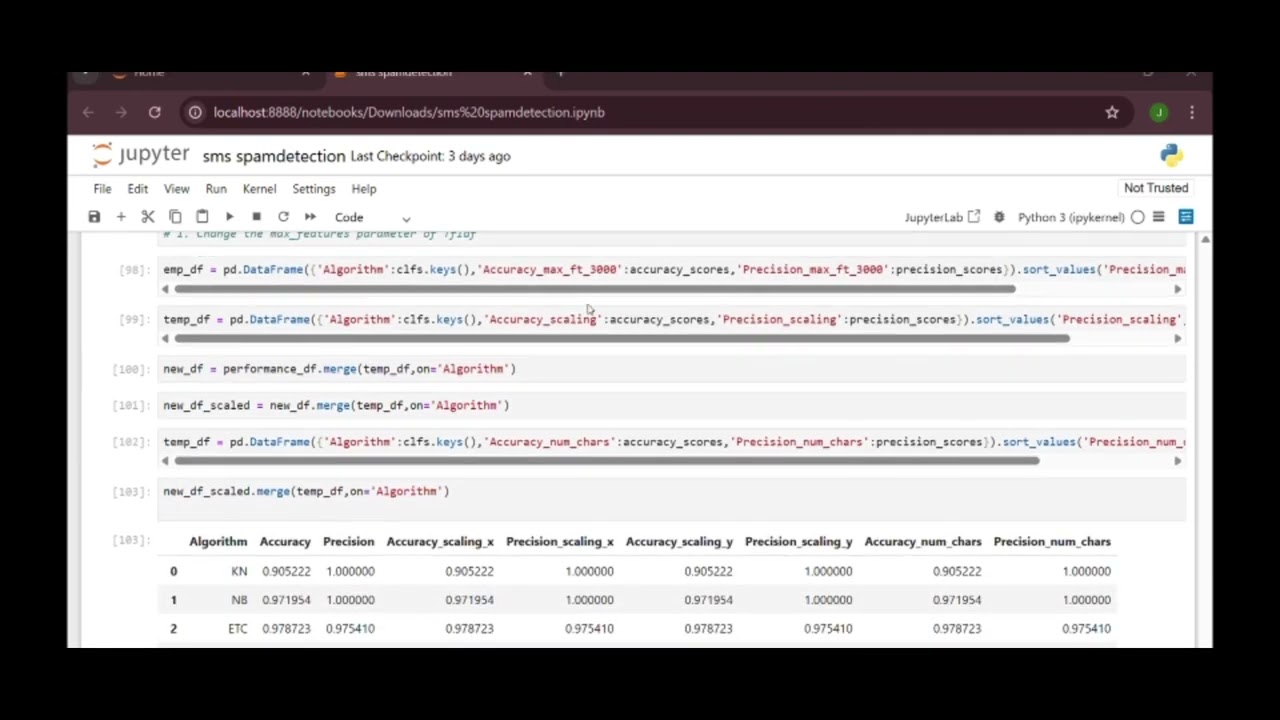
Task: Insert a new cell with plus icon
Action: tap(121, 217)
